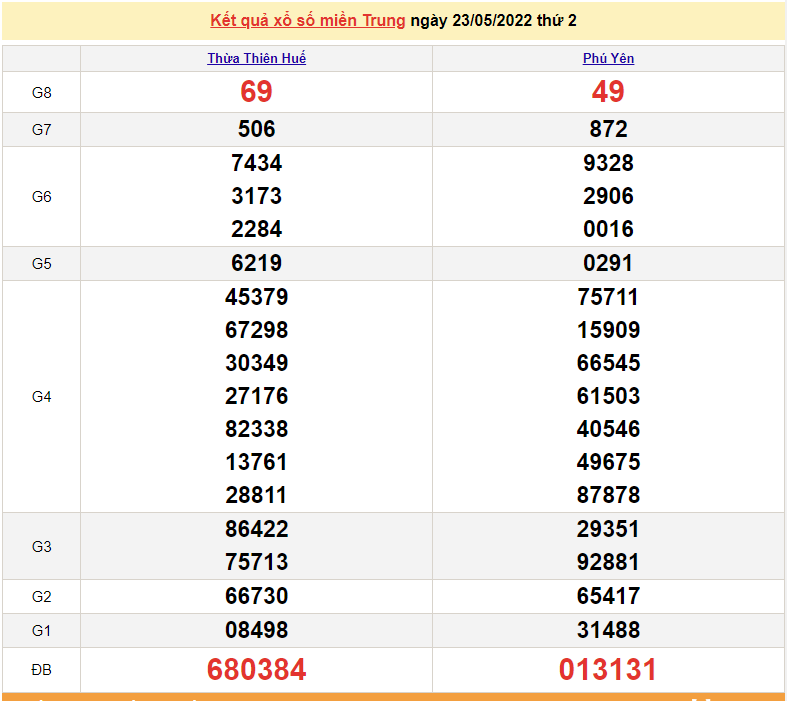The height and width of the screenshot is (701, 787).
Task: Click the ĐB row label
Action: point(41,670)
